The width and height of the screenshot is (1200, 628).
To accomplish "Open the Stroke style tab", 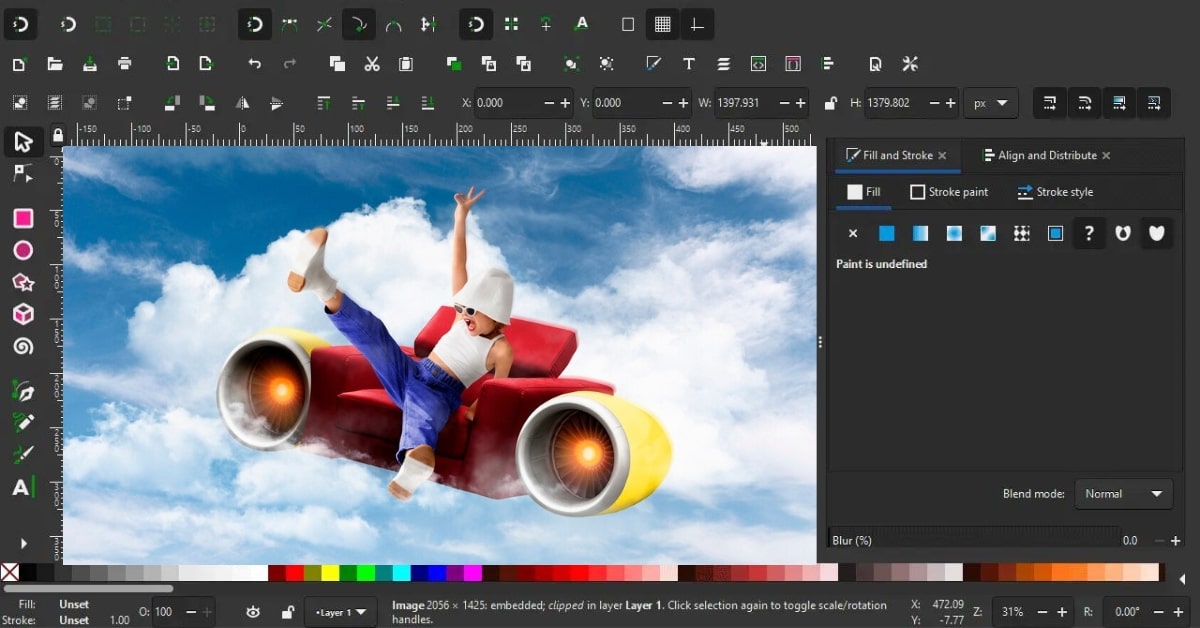I will pyautogui.click(x=1056, y=192).
